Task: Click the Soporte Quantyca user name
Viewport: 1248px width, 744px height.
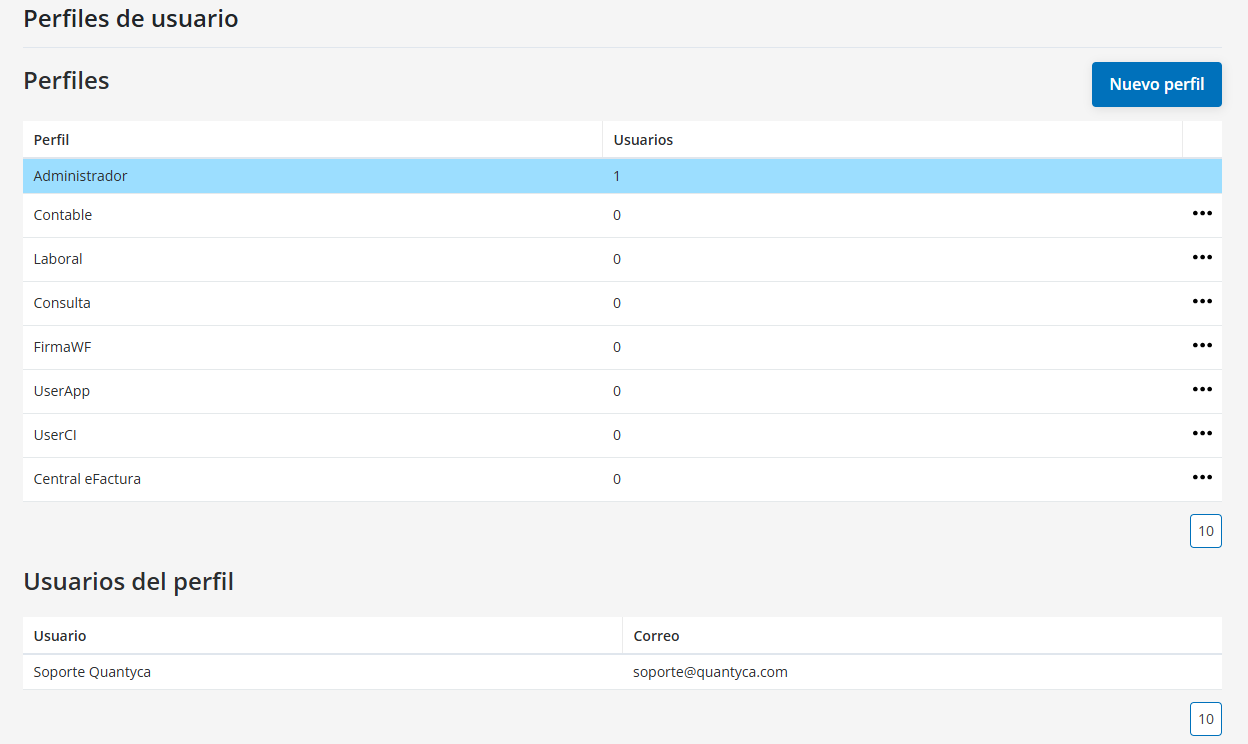Action: coord(92,672)
